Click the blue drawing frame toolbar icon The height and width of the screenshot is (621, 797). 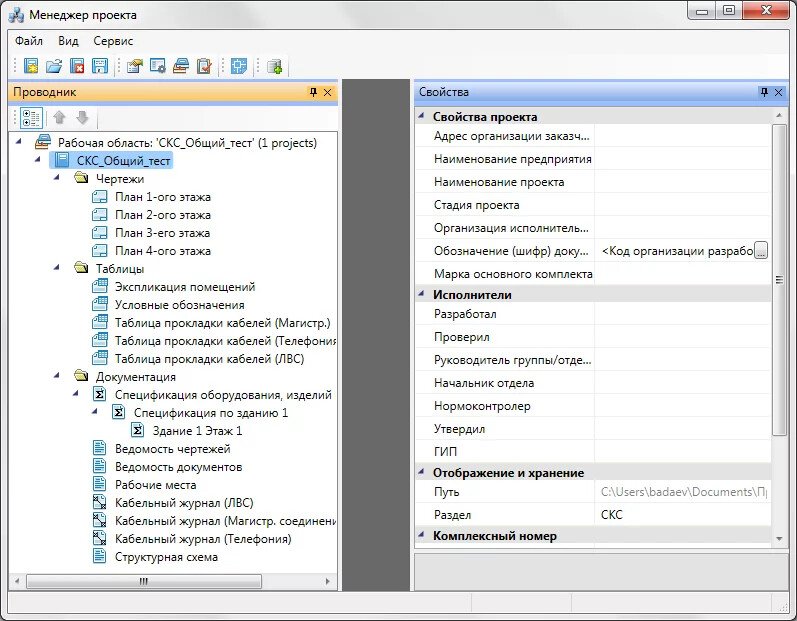[238, 66]
